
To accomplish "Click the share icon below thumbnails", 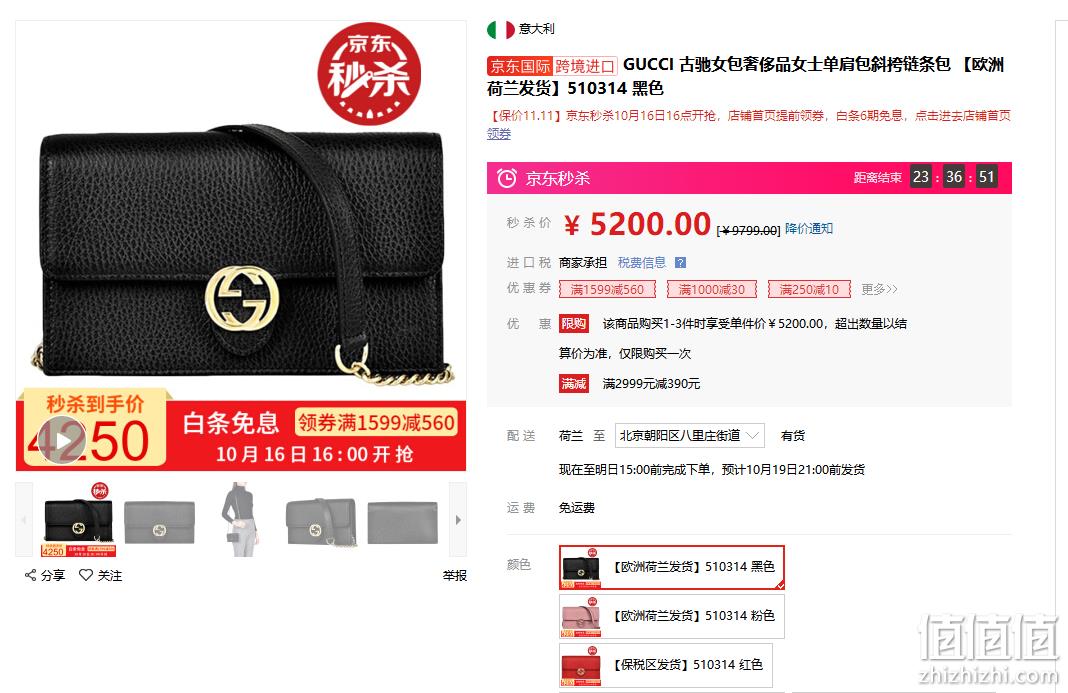I will (x=31, y=575).
